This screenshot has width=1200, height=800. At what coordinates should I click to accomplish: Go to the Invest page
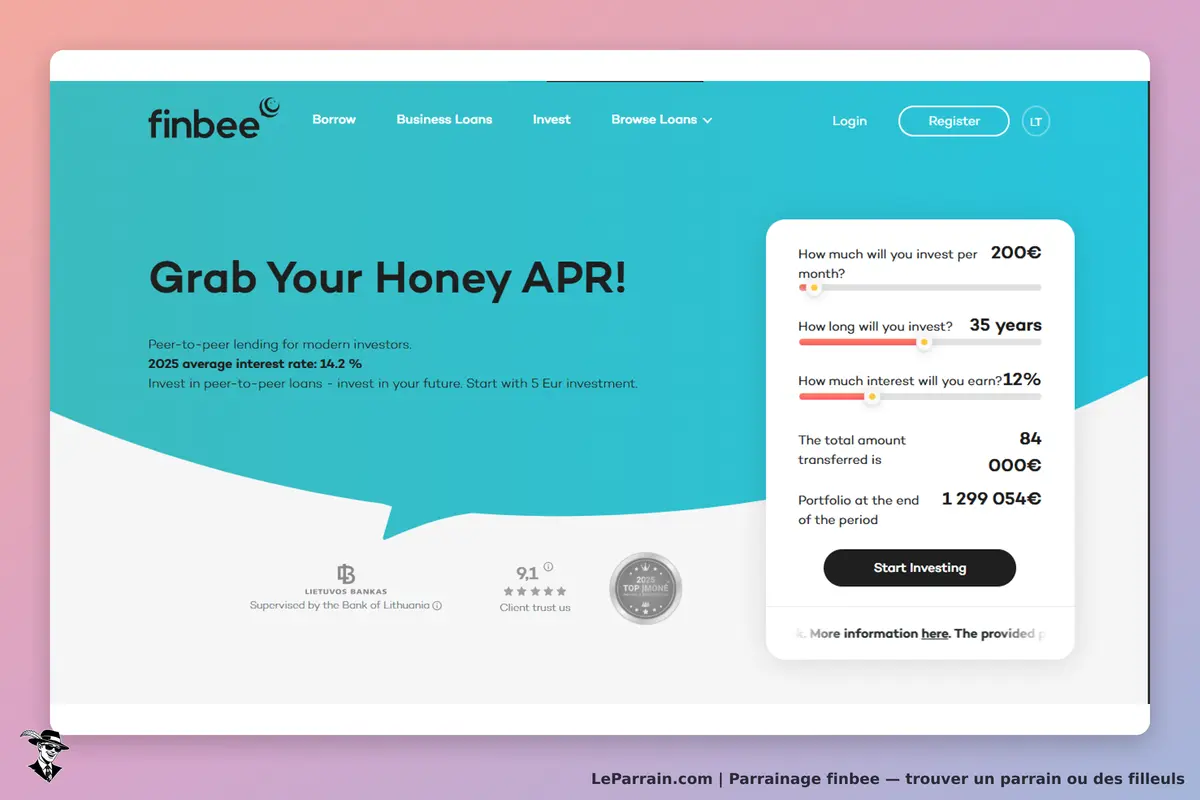coord(551,119)
